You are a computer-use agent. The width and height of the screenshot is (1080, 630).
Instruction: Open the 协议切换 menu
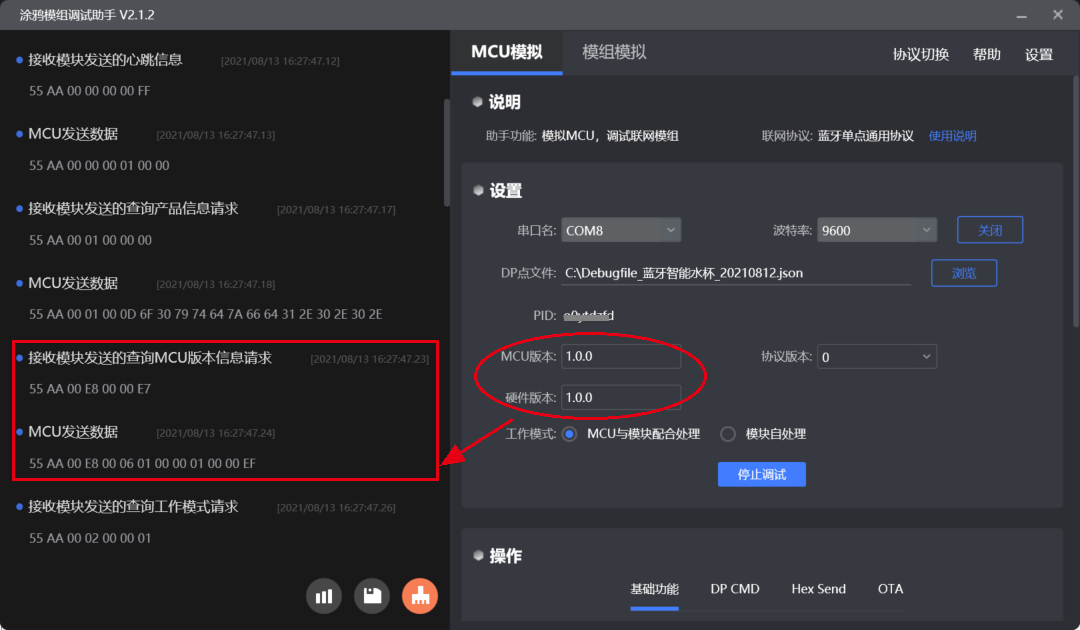point(921,54)
